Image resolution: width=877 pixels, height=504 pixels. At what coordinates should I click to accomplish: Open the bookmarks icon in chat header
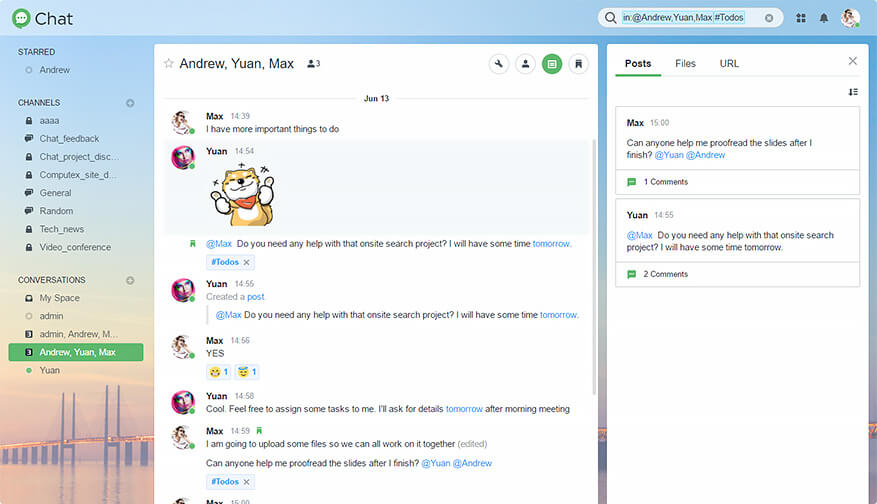click(x=578, y=64)
